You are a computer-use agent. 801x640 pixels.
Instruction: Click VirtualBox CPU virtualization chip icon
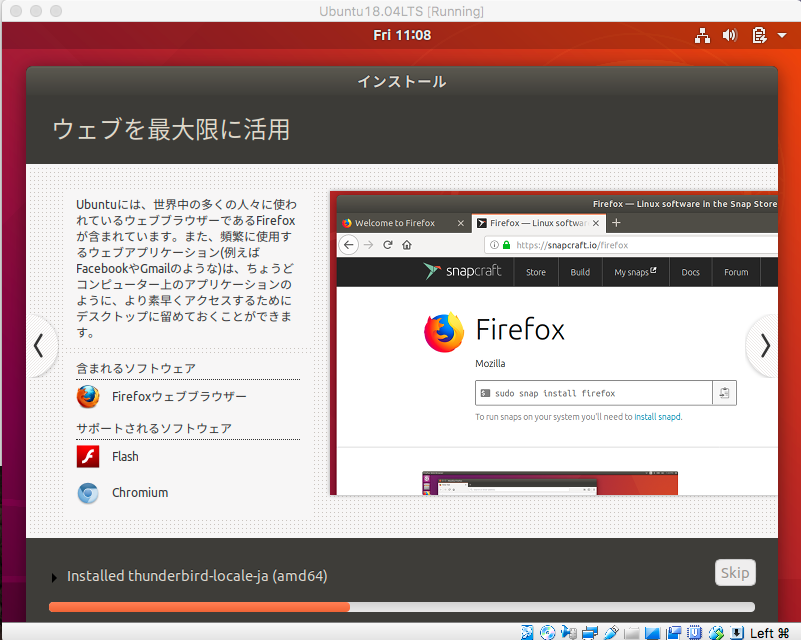tap(694, 632)
